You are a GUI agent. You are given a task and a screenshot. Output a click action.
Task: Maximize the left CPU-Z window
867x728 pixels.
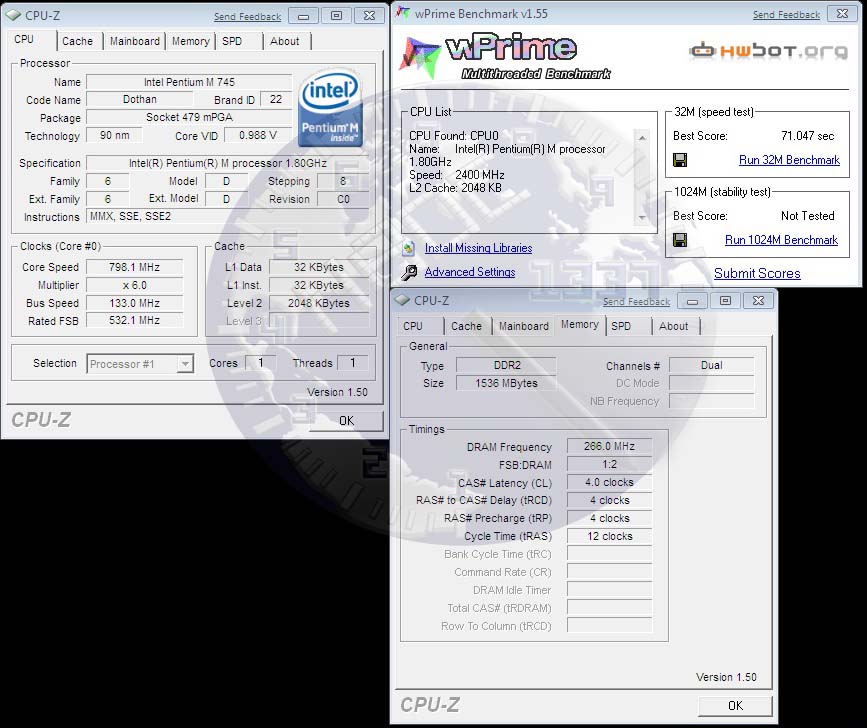click(x=336, y=16)
